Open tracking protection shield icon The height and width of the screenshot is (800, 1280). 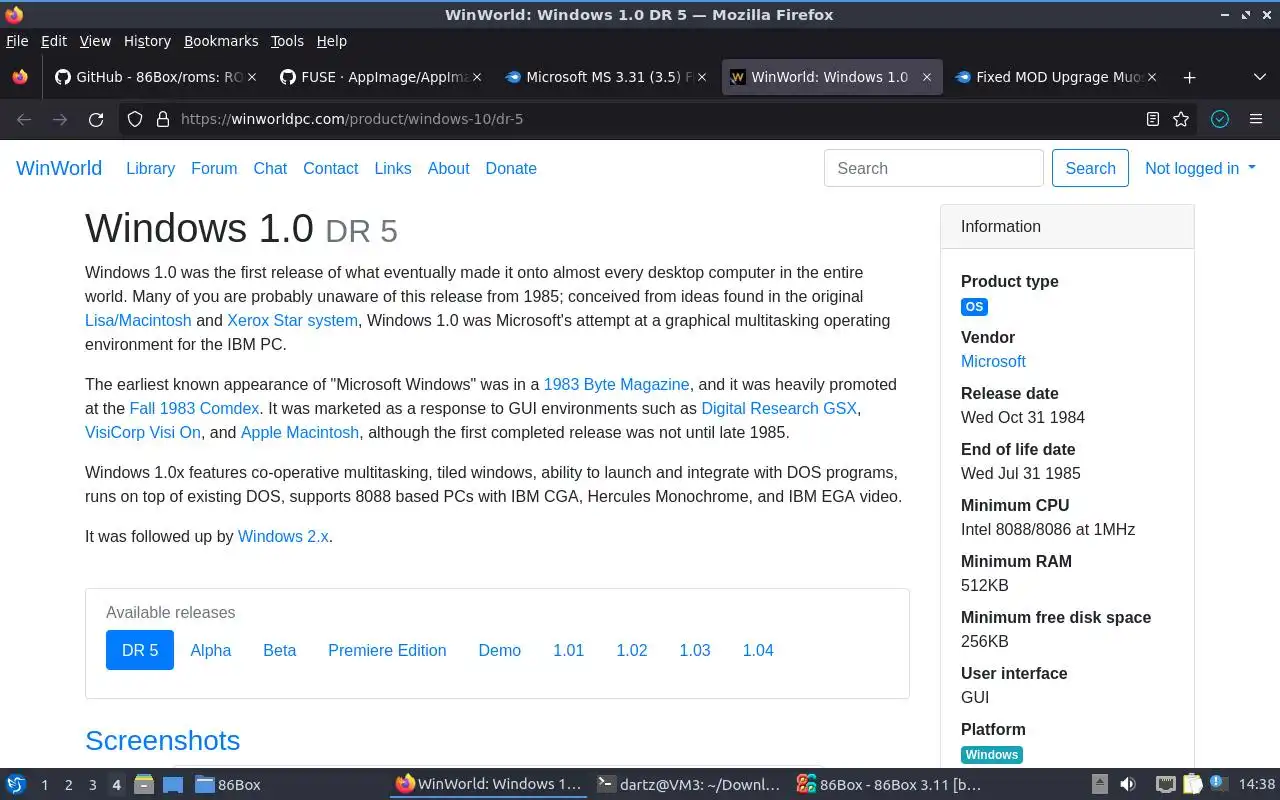[x=135, y=119]
